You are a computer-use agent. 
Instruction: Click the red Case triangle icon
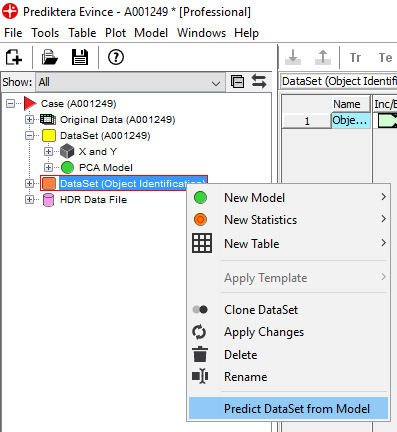tap(30, 104)
